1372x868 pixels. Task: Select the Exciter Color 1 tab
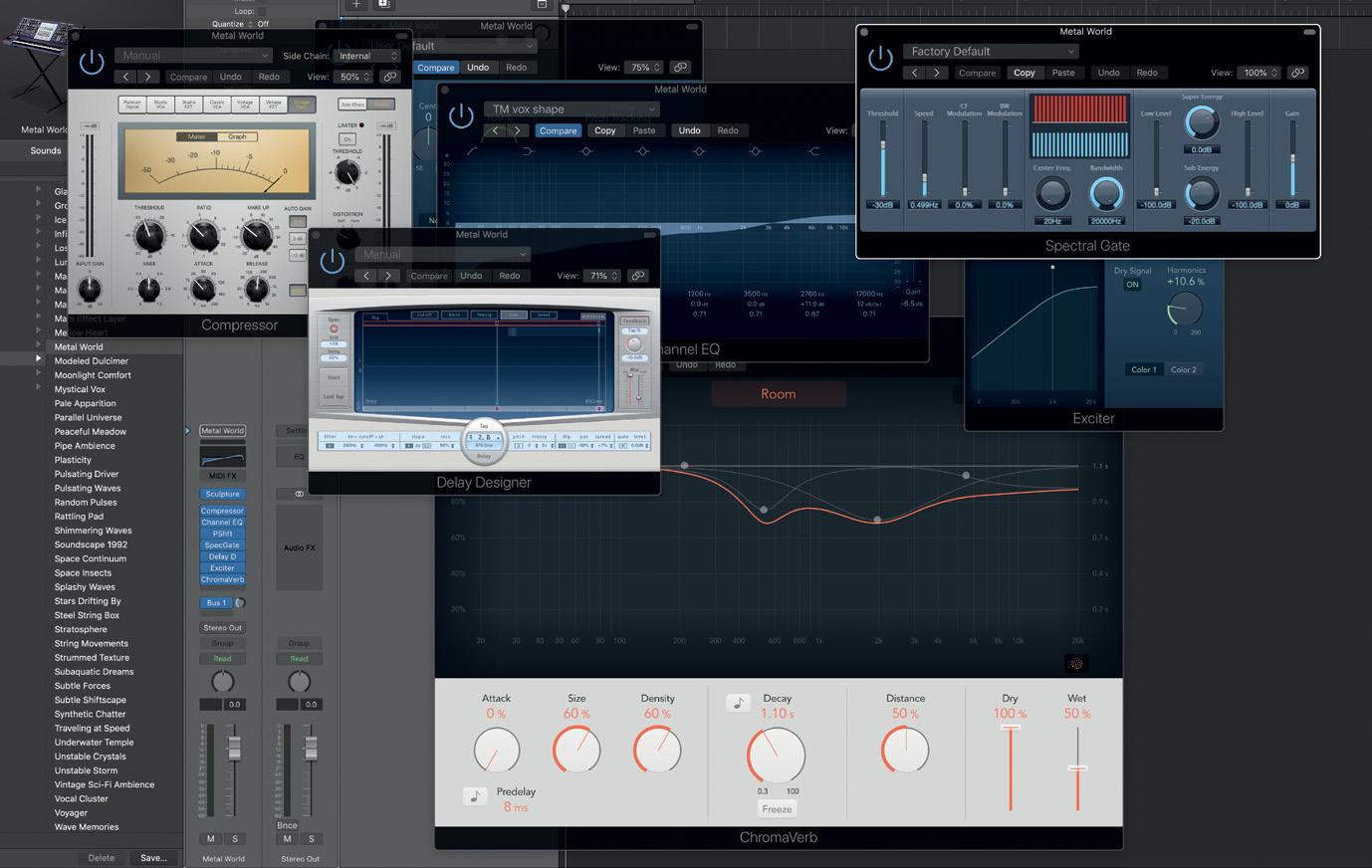tap(1144, 369)
